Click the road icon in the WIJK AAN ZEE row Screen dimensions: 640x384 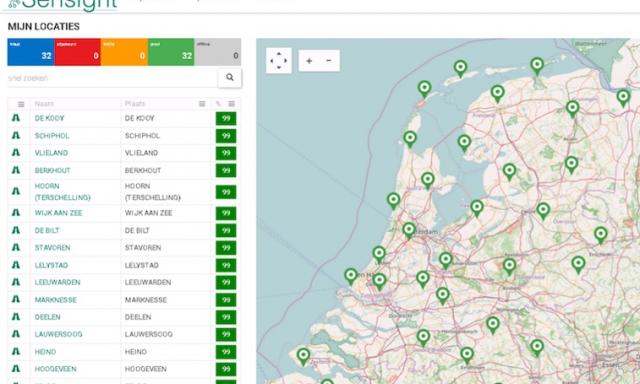point(16,213)
